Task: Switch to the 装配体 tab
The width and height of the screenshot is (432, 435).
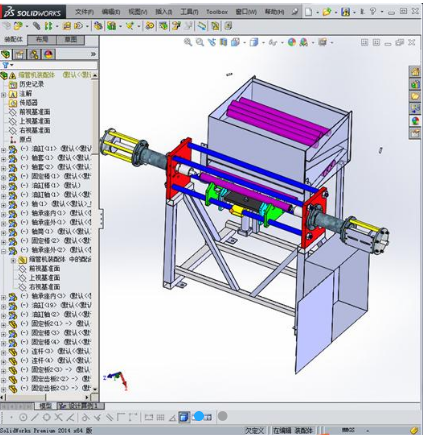Action: [13, 40]
